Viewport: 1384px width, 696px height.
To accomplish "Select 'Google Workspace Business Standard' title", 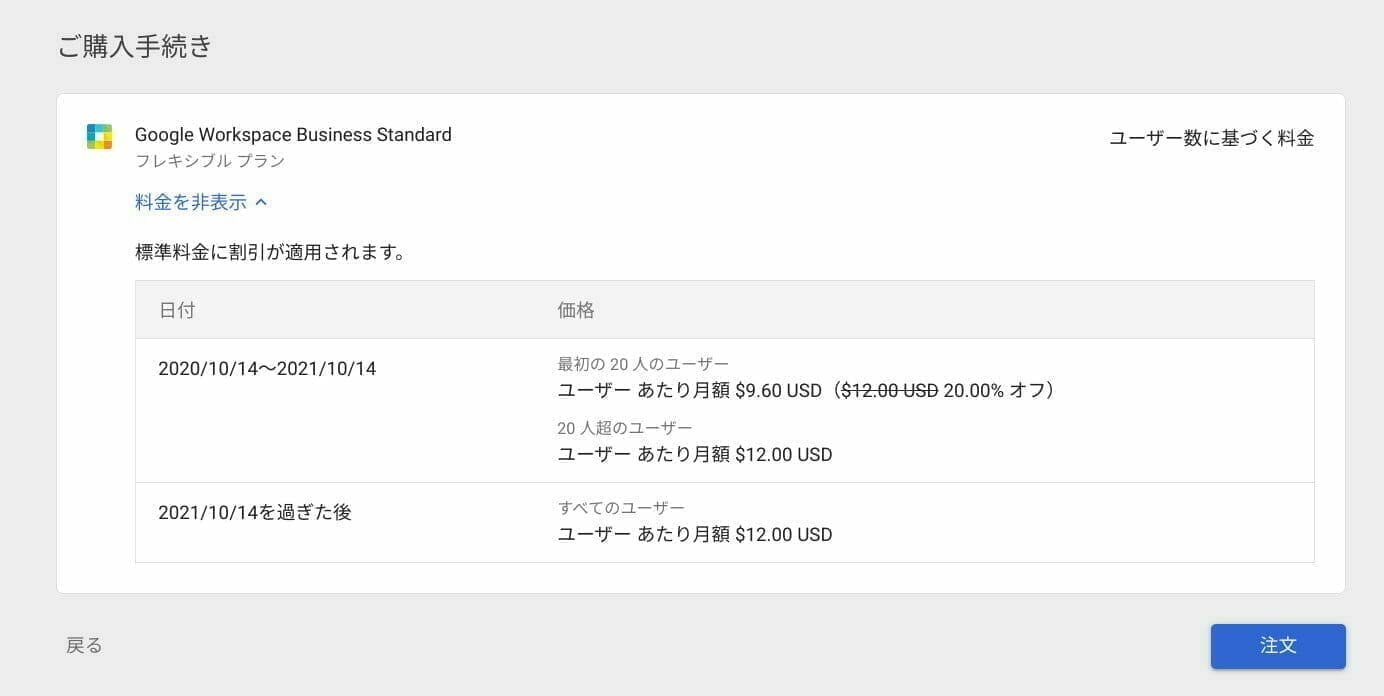I will click(293, 135).
